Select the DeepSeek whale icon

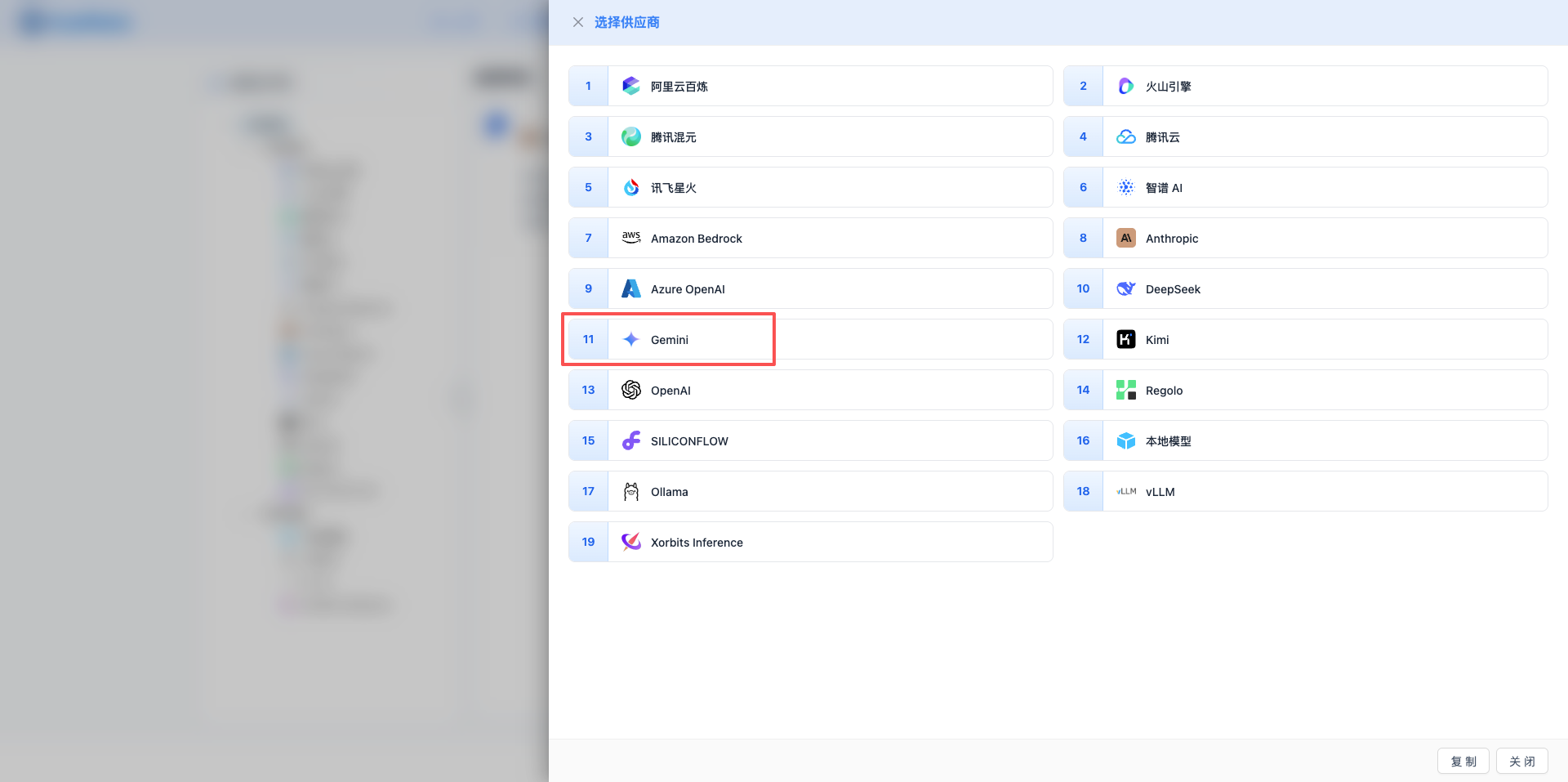point(1125,288)
